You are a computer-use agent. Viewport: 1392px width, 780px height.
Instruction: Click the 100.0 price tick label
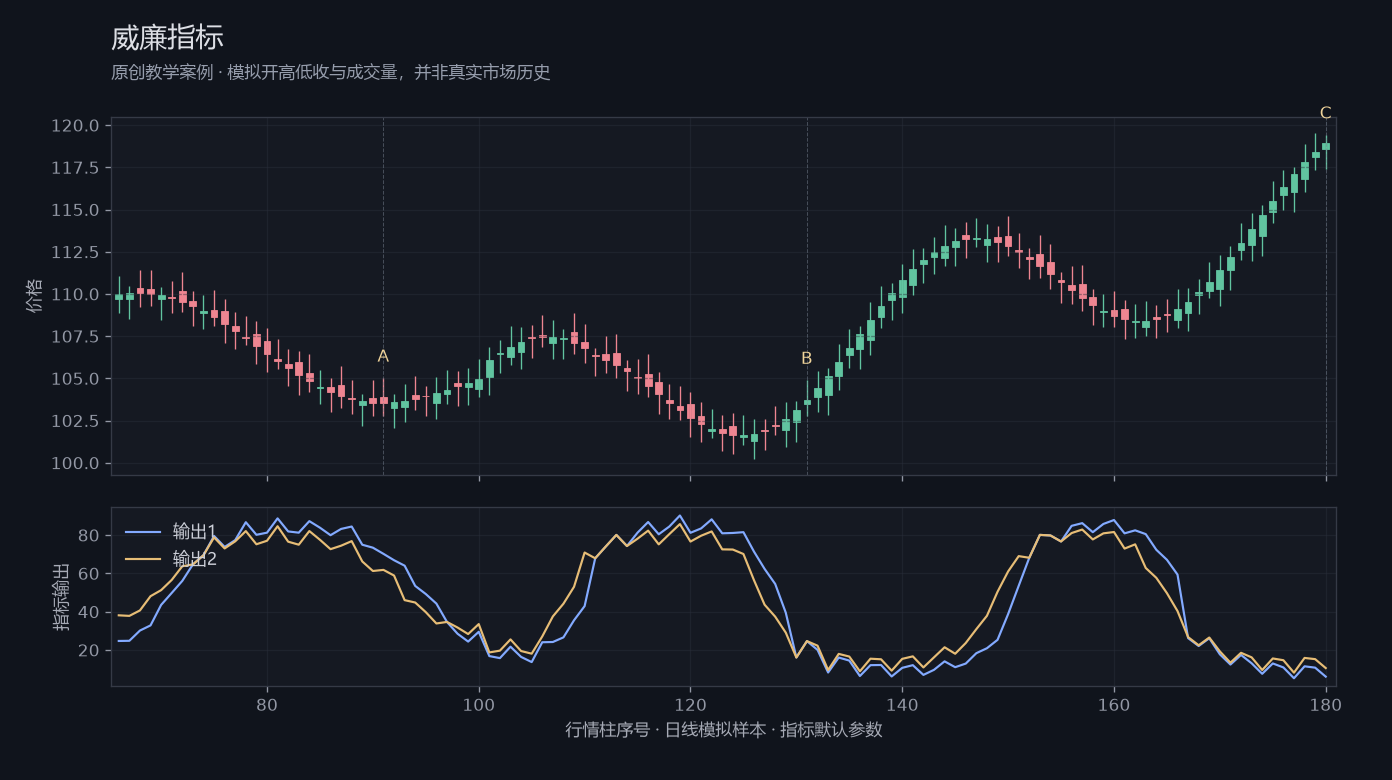coord(76,463)
